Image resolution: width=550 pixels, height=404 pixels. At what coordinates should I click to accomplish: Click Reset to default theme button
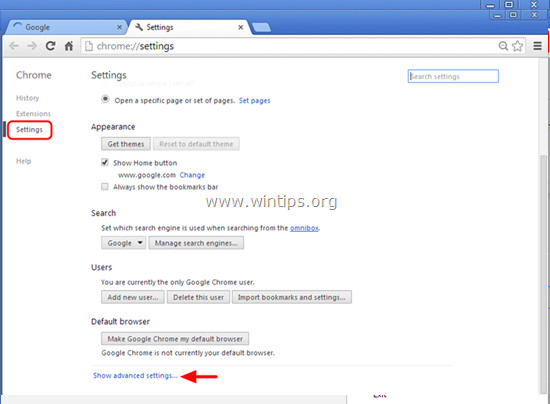196,144
